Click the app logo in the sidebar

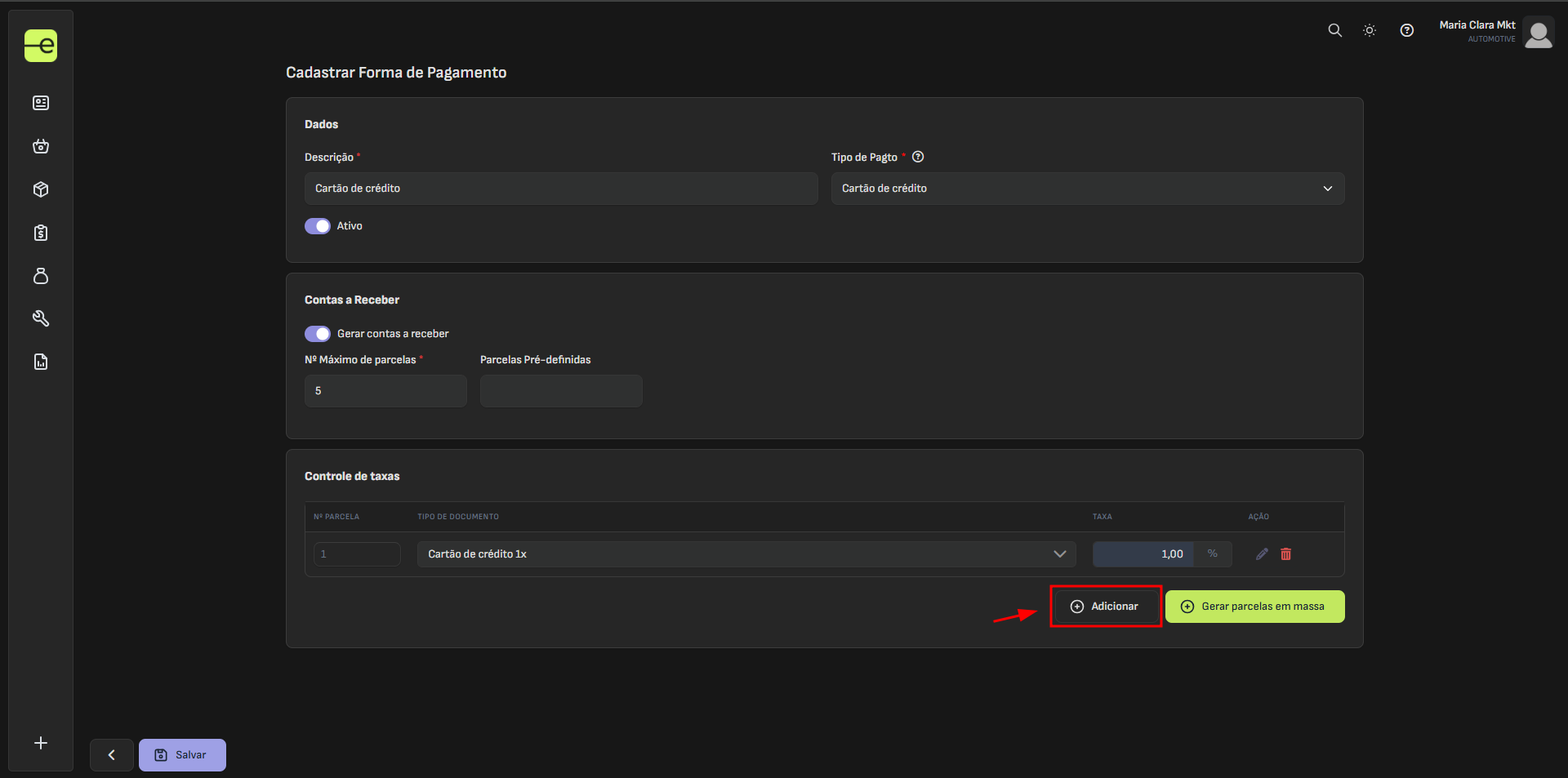[41, 46]
